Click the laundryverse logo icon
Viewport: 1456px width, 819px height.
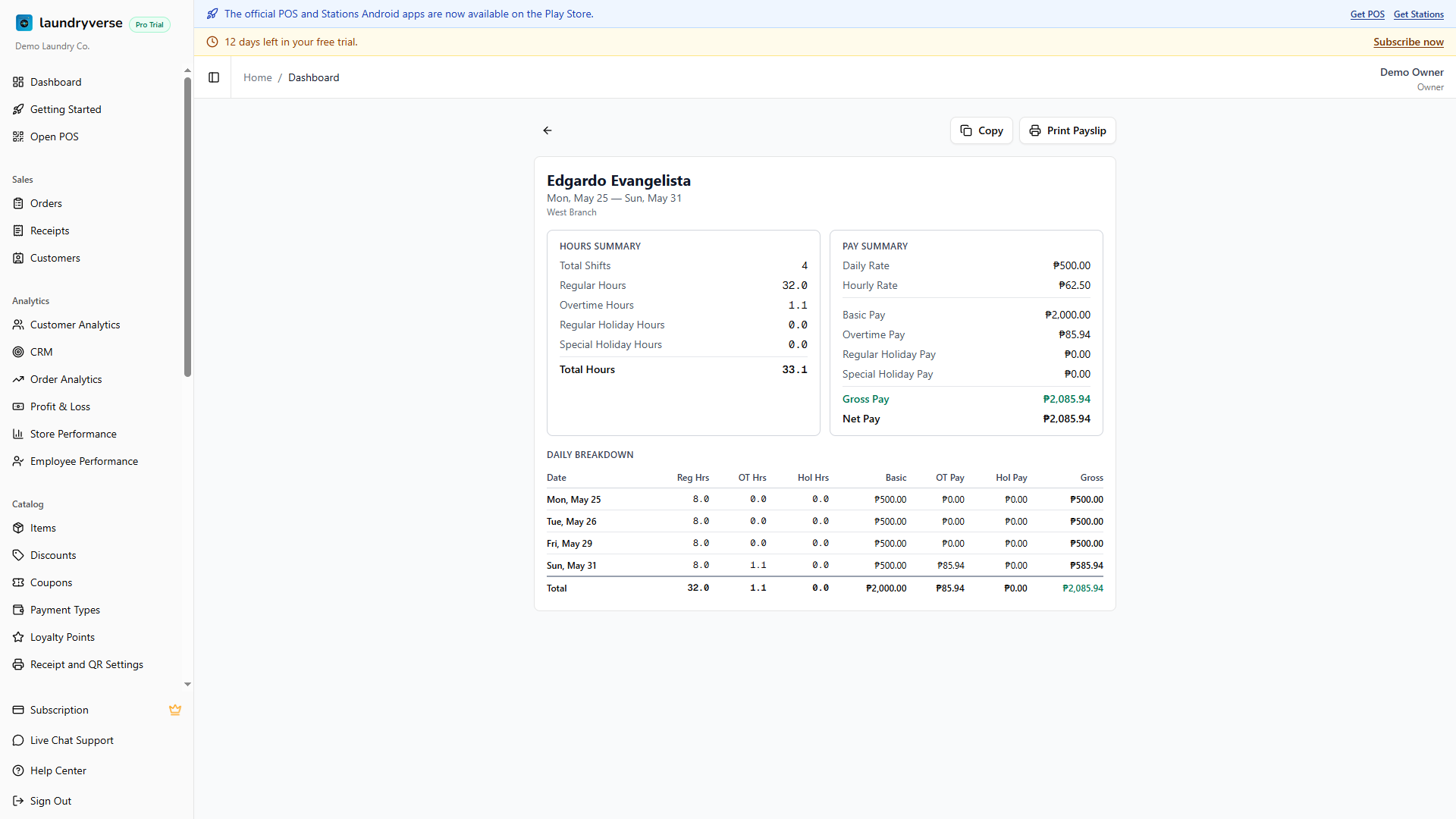[24, 23]
